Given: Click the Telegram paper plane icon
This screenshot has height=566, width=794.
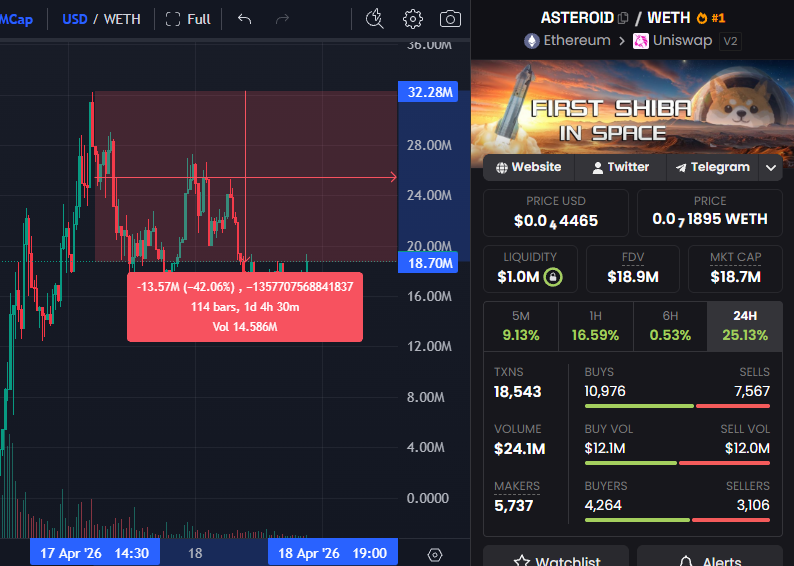Looking at the screenshot, I should pyautogui.click(x=681, y=168).
